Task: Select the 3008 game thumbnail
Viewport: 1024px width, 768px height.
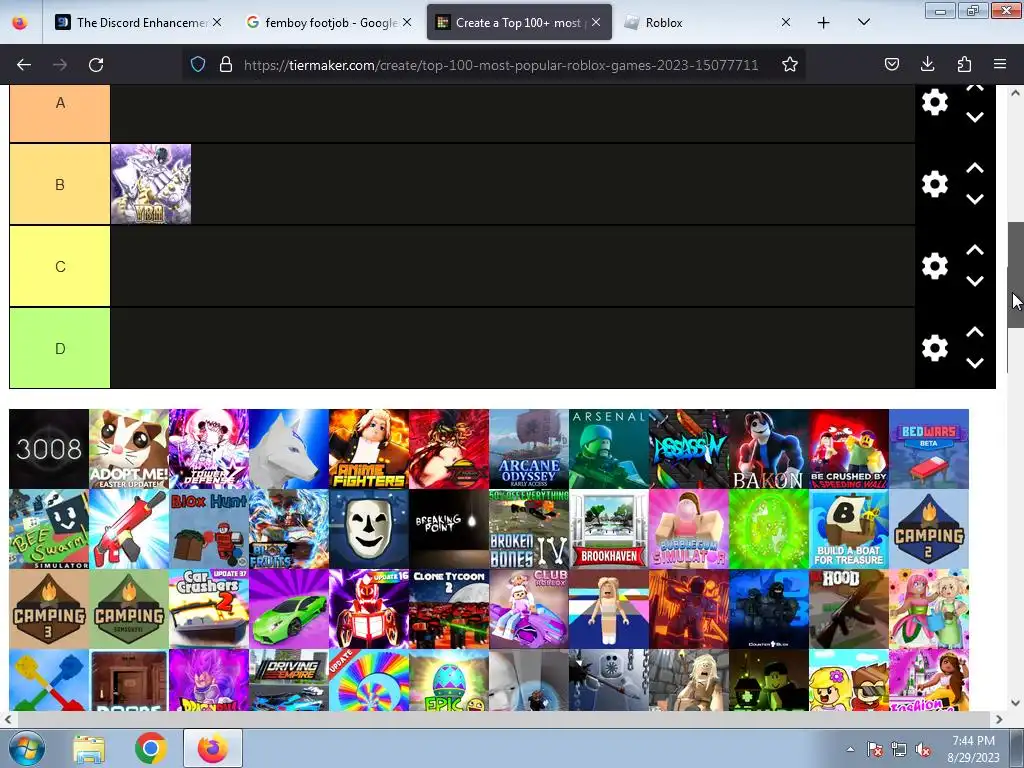Action: [x=49, y=449]
